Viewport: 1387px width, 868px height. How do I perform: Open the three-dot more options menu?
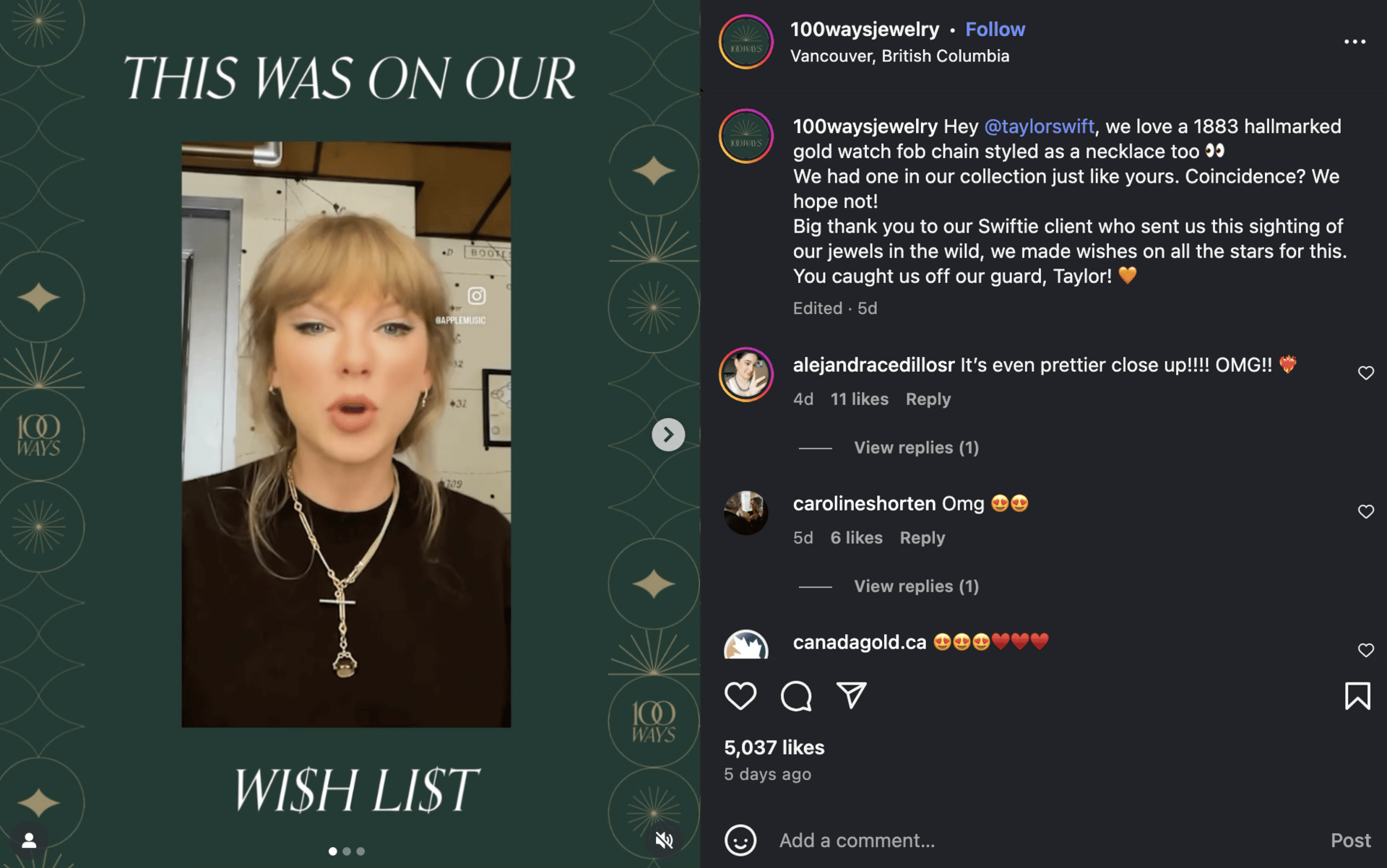coord(1354,42)
